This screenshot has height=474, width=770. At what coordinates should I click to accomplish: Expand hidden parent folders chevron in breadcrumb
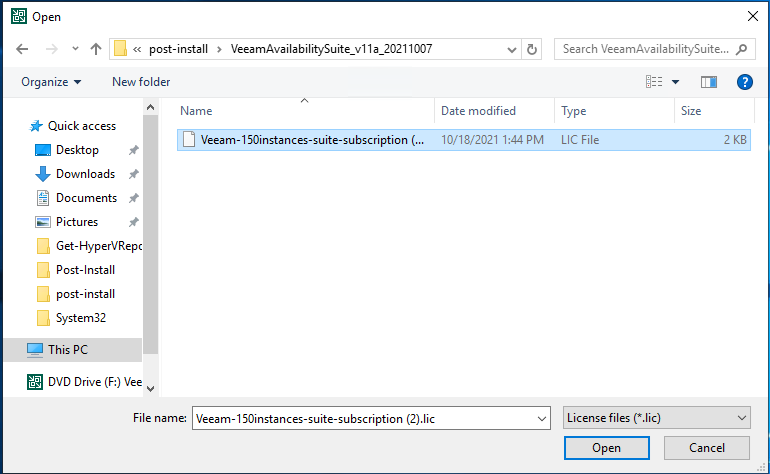point(137,49)
